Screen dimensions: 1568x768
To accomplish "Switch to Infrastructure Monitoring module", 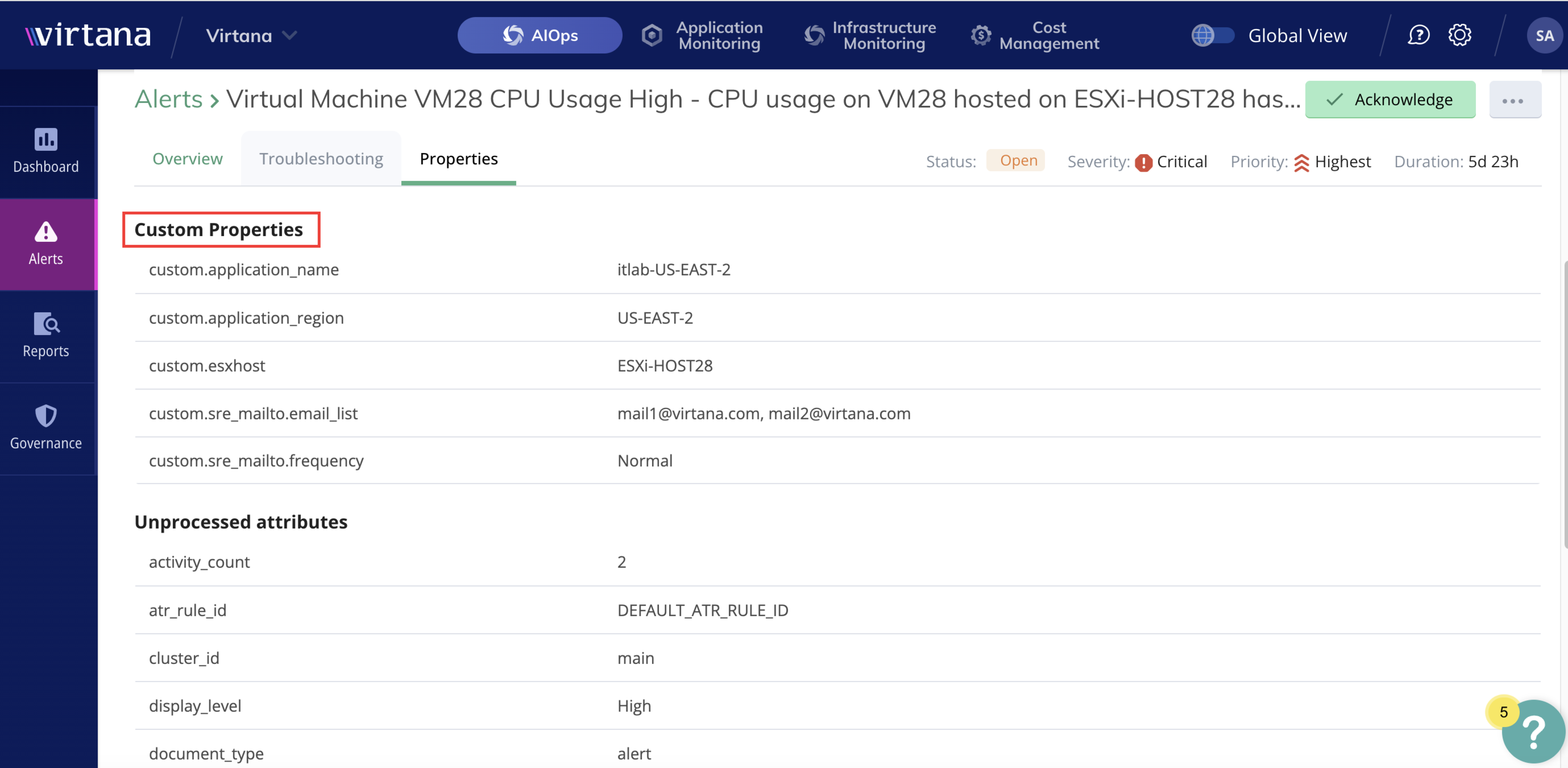I will [870, 35].
